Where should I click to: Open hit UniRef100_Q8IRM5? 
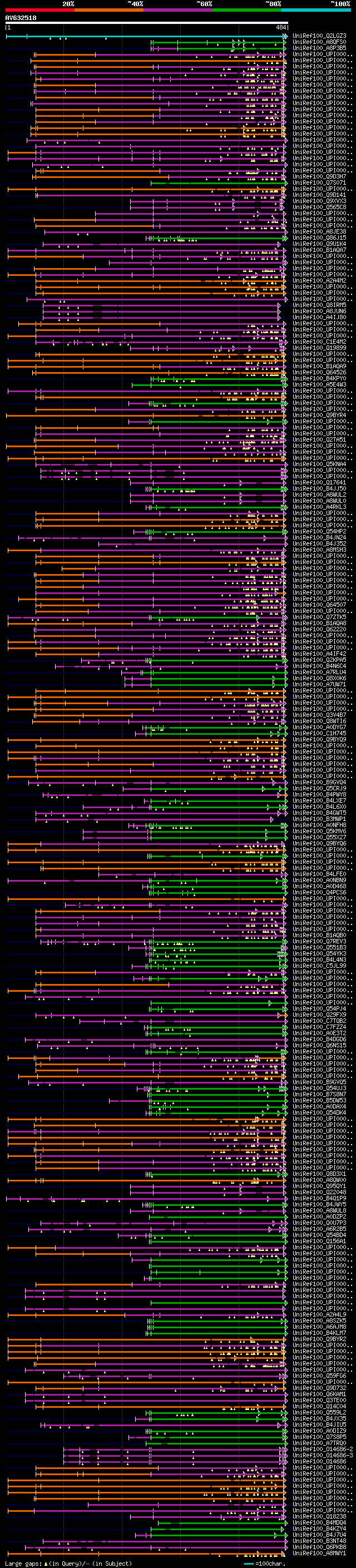pos(319,305)
